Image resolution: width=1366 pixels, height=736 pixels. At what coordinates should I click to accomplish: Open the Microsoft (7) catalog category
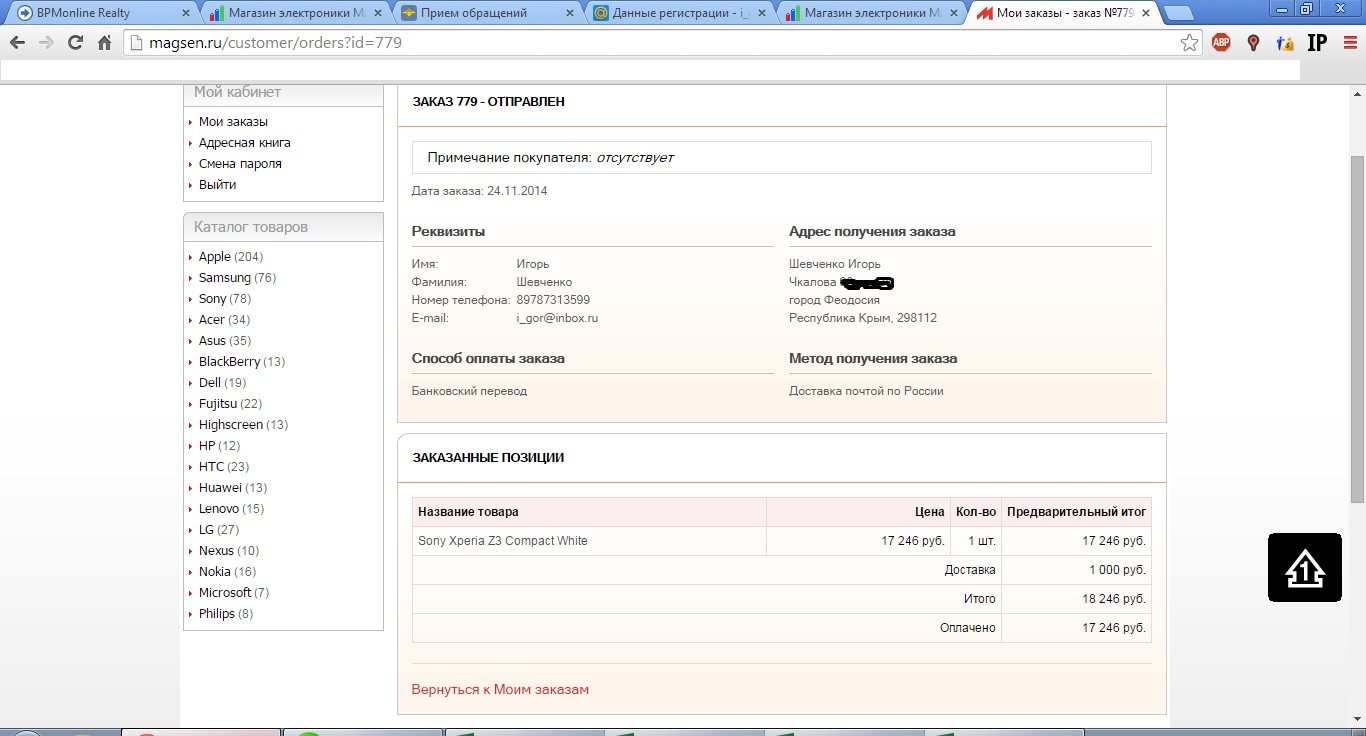pos(234,593)
